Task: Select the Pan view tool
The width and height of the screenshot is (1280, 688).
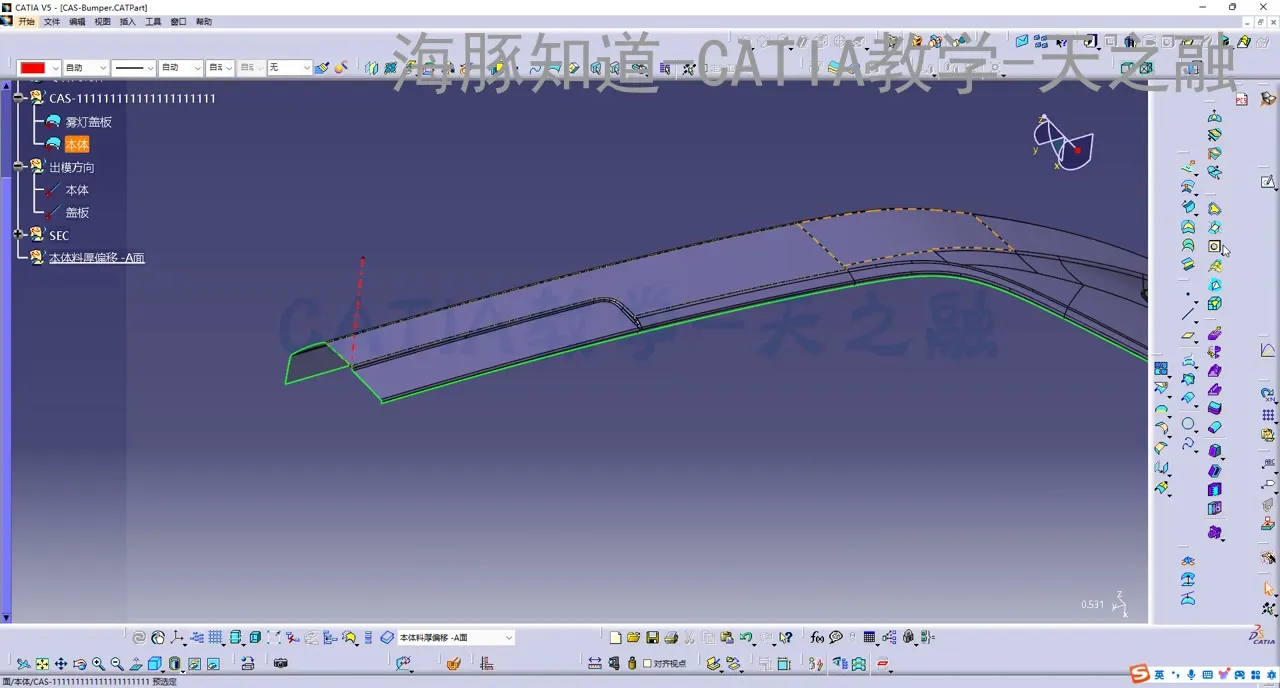Action: [x=61, y=664]
